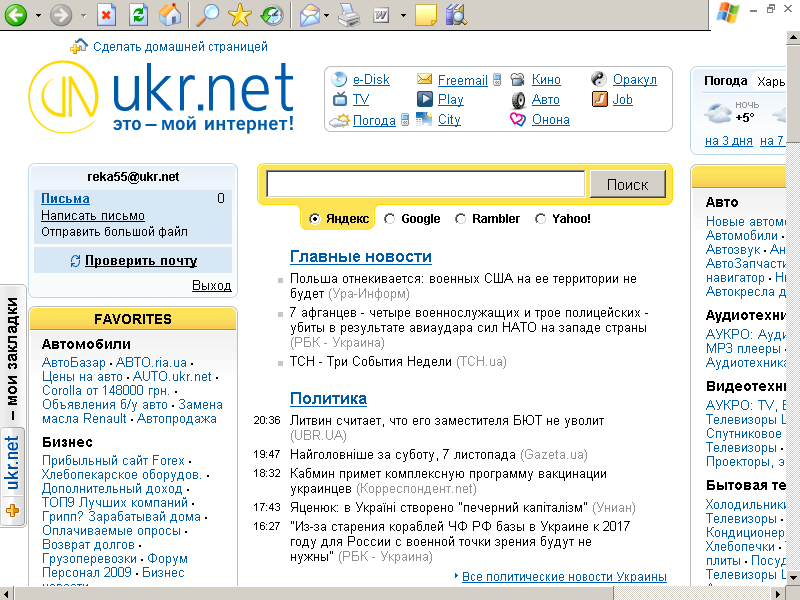The height and width of the screenshot is (600, 800).
Task: Expand the Edit button dropdown arrow
Action: pyautogui.click(x=403, y=15)
